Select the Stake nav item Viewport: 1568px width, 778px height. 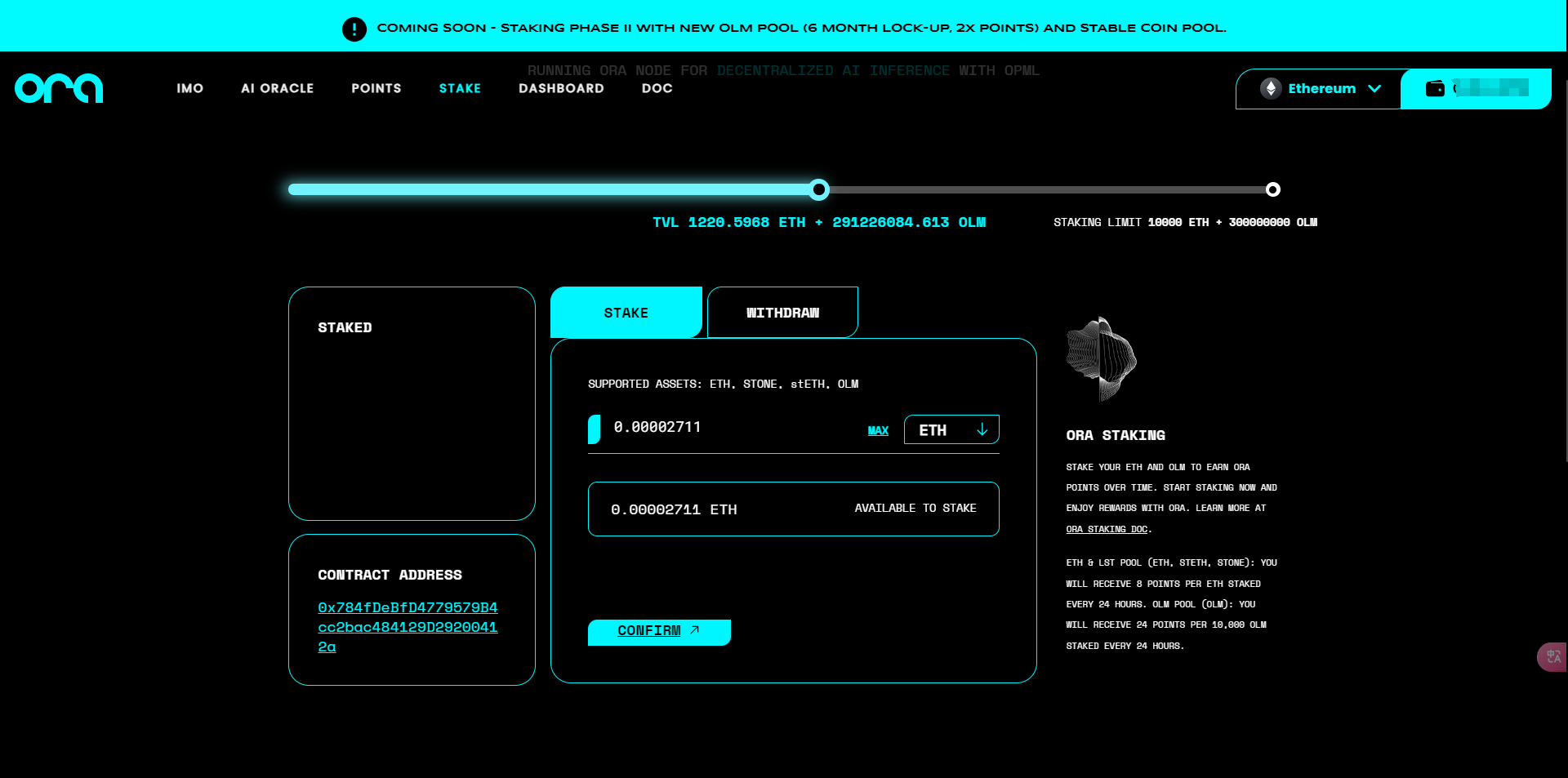460,88
